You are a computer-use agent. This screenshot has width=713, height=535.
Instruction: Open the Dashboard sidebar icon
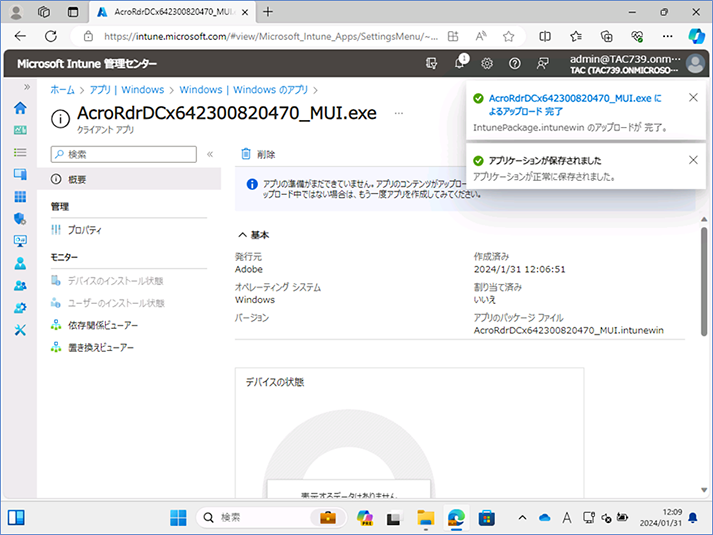[x=20, y=130]
